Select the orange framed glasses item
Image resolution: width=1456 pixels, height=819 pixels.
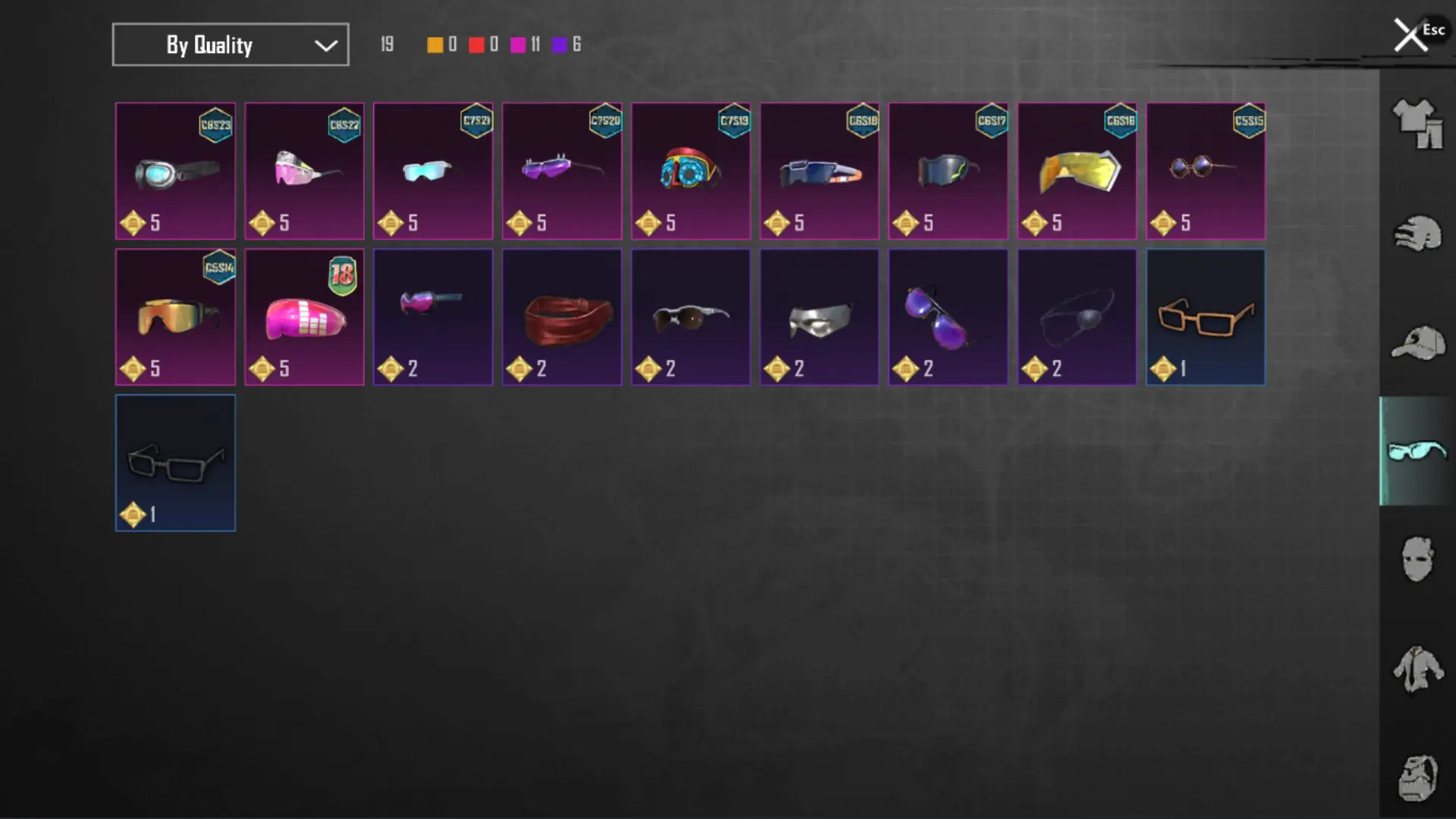[x=1206, y=317]
